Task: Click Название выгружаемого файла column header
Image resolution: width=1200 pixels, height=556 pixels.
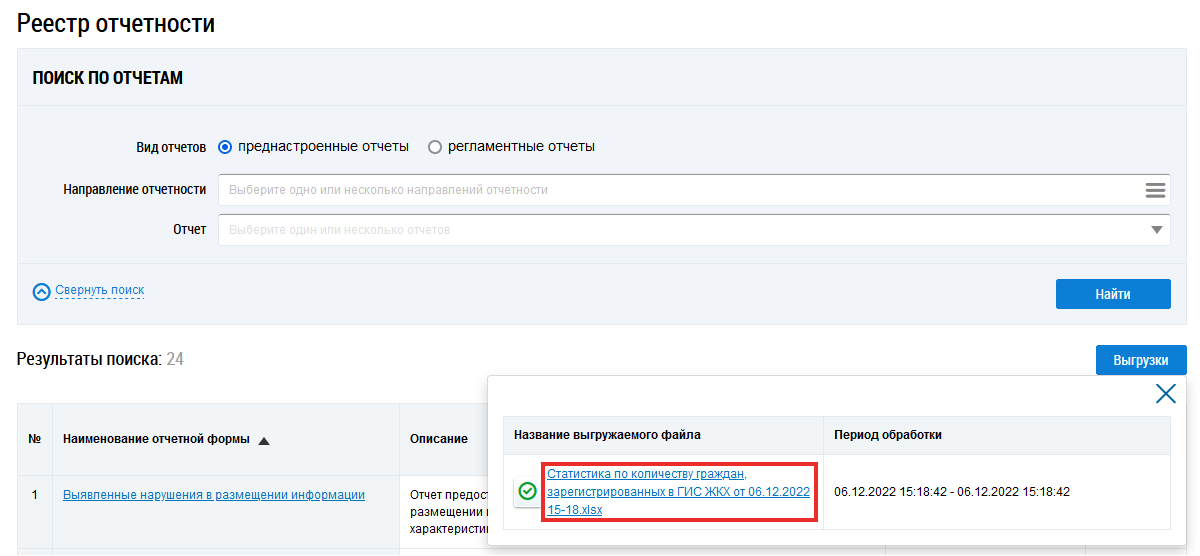Action: (607, 435)
